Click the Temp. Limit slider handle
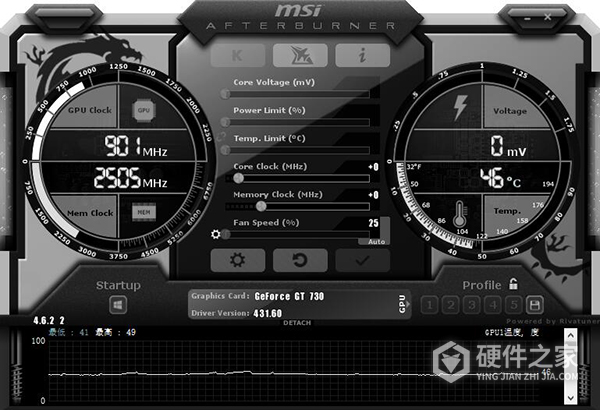This screenshot has height=410, width=600. click(x=225, y=150)
